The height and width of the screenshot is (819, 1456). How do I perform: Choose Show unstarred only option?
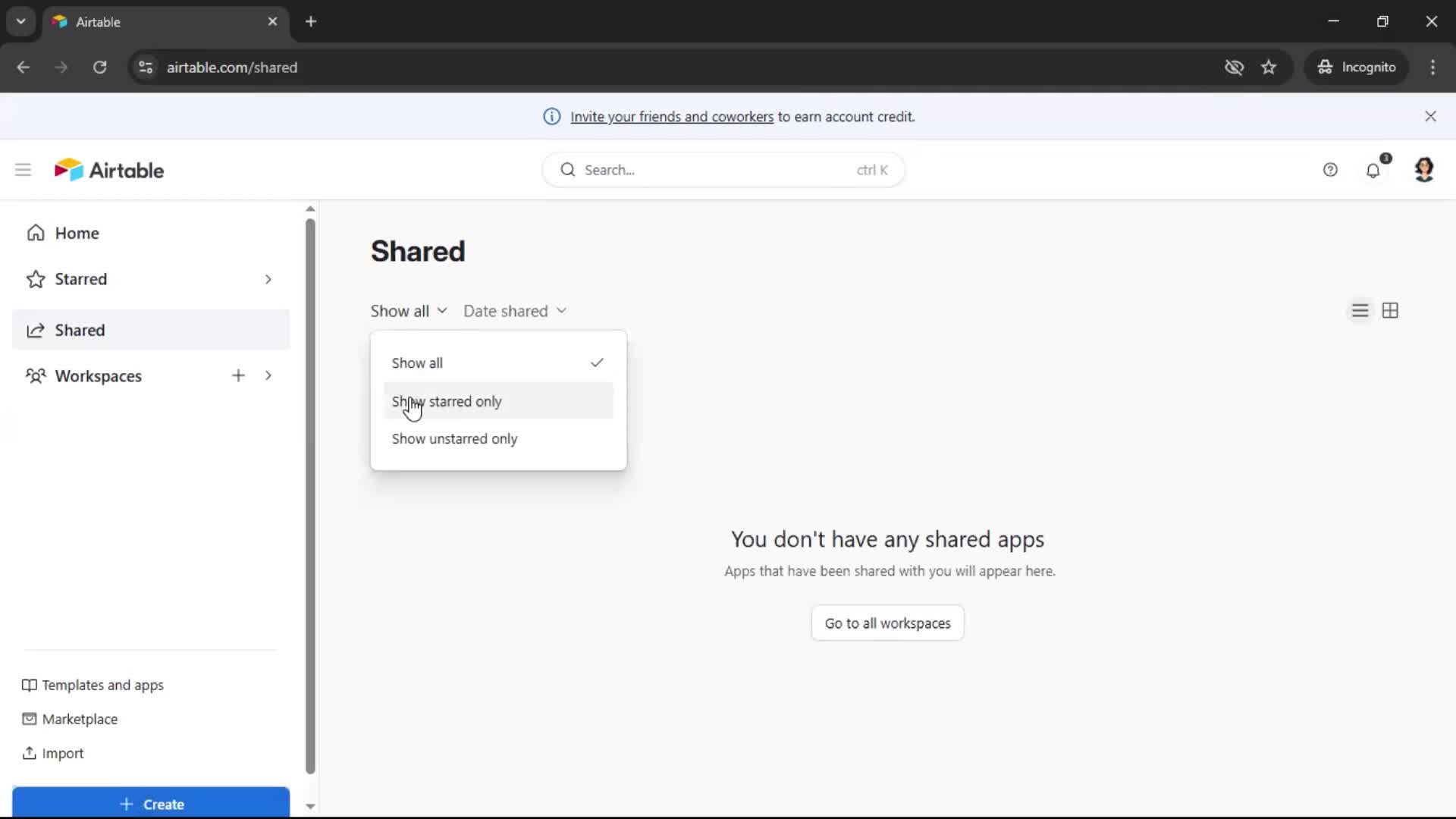[x=498, y=438]
